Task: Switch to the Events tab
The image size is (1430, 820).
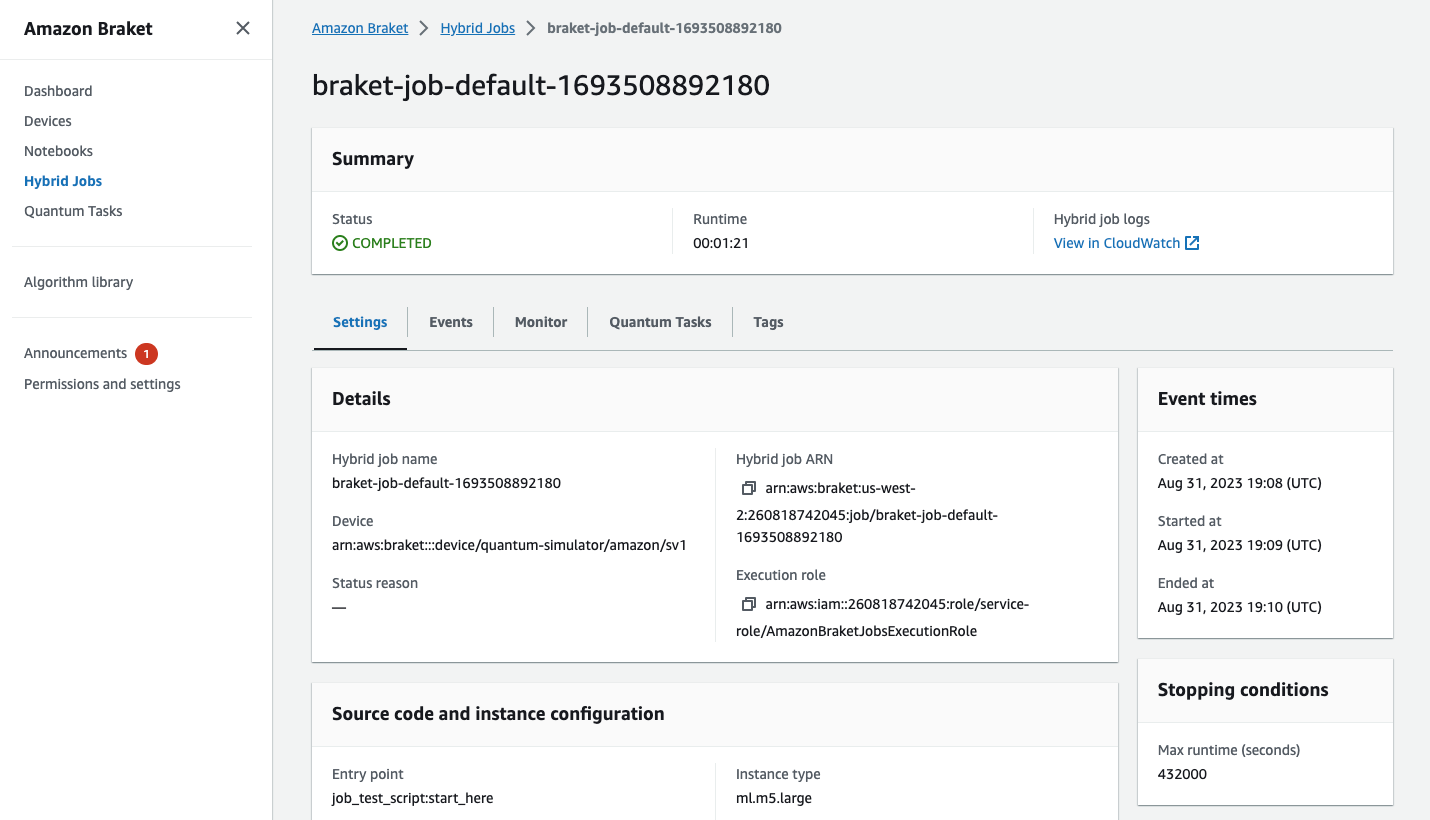Action: [x=450, y=322]
